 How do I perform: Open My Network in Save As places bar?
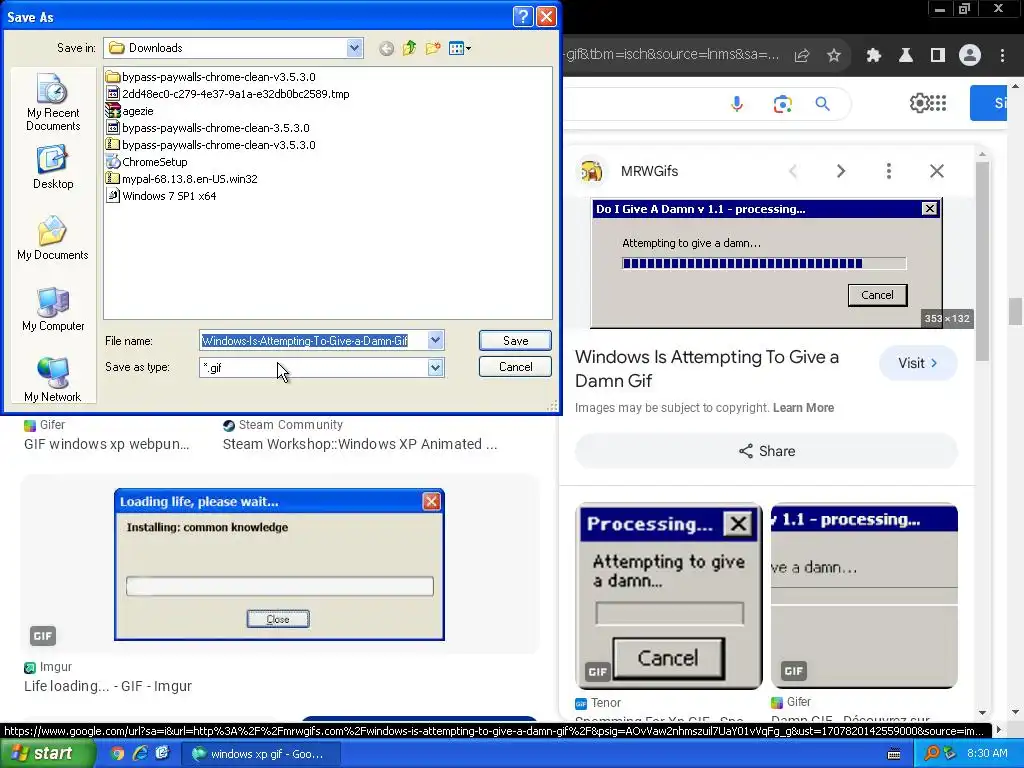pyautogui.click(x=53, y=380)
